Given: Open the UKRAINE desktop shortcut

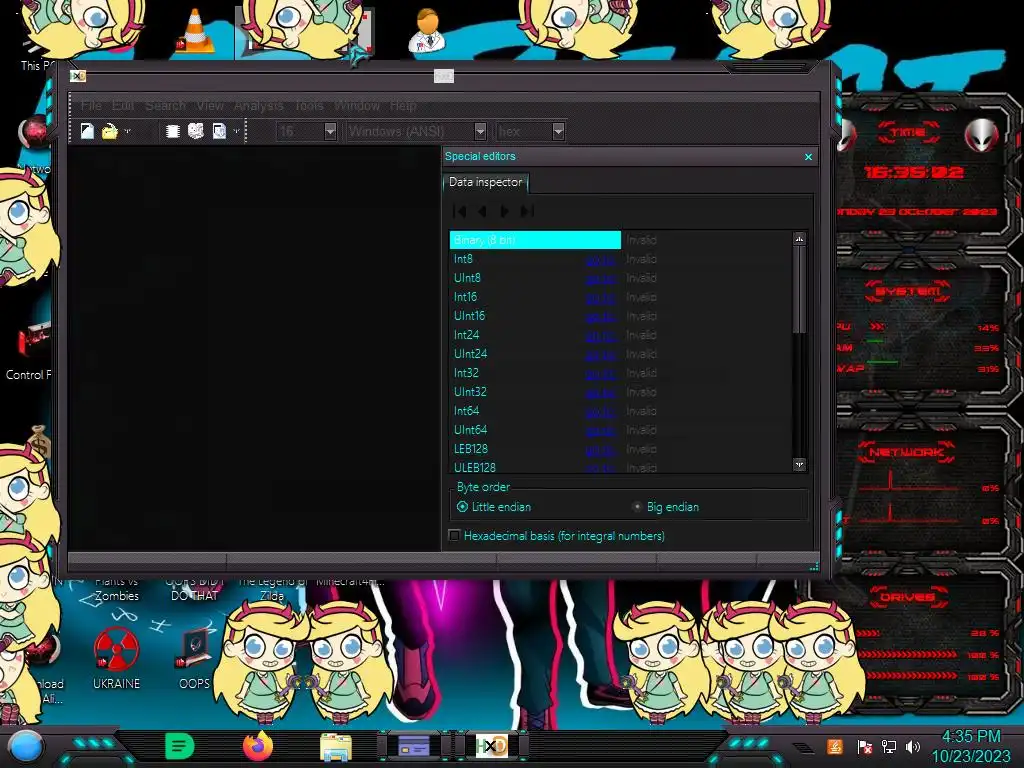Looking at the screenshot, I should tap(116, 658).
